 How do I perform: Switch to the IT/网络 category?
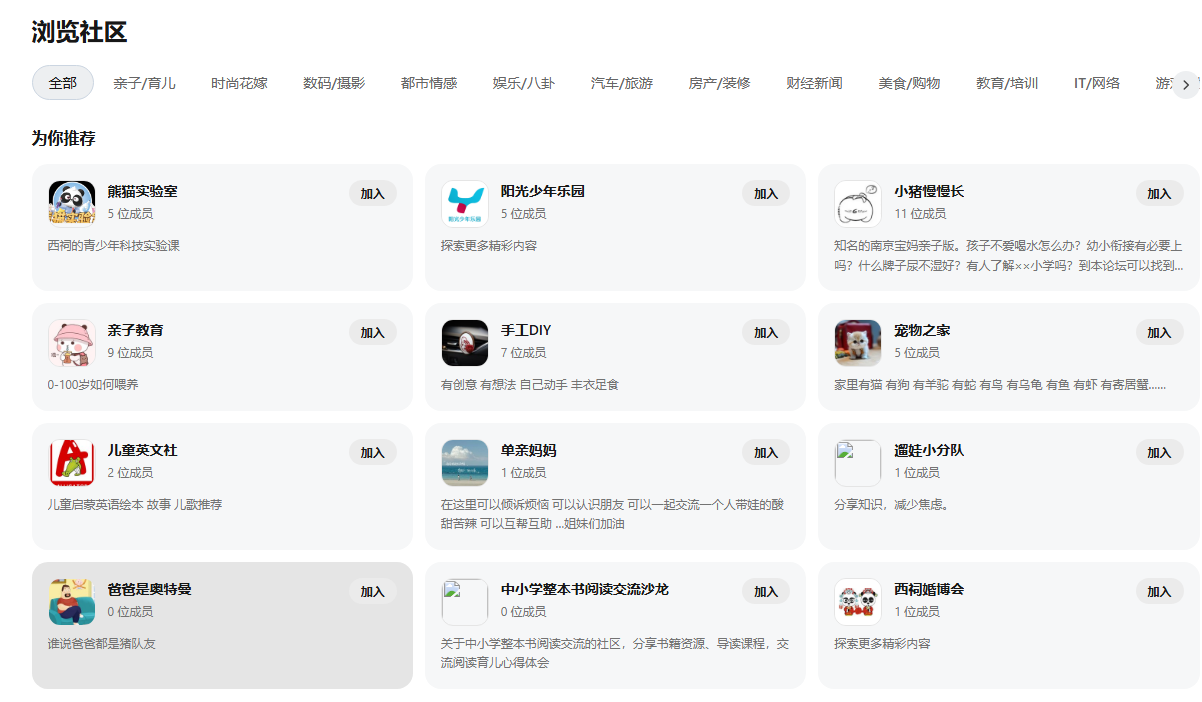coord(1097,83)
